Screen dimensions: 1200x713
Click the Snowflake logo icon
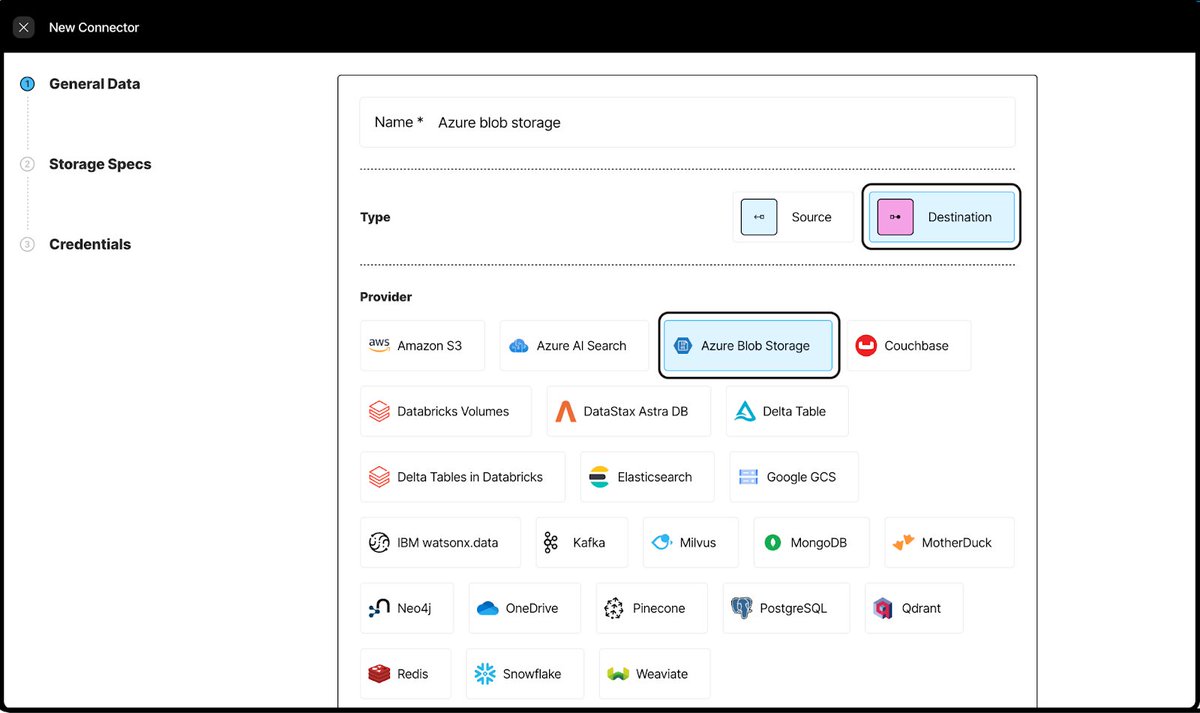[485, 674]
